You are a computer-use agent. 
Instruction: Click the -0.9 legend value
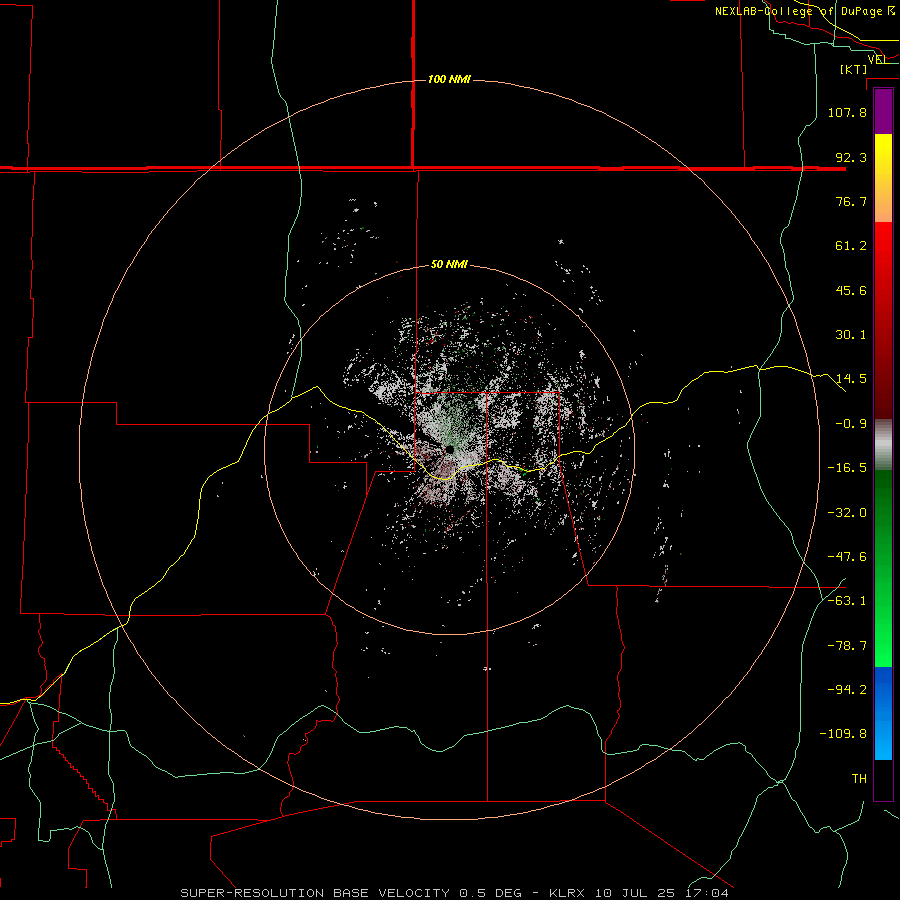click(x=851, y=424)
